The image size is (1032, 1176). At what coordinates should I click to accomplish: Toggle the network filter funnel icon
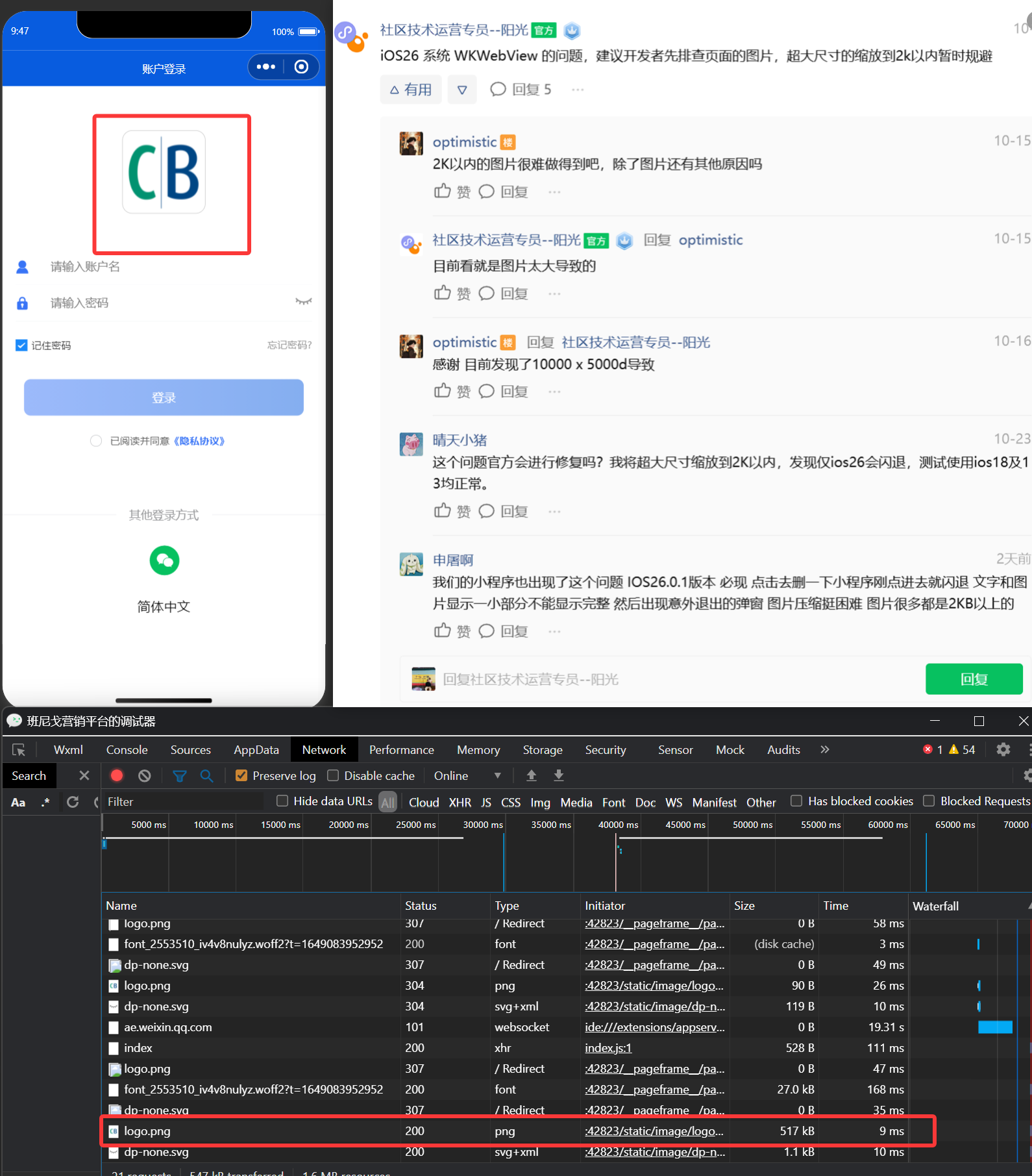180,775
